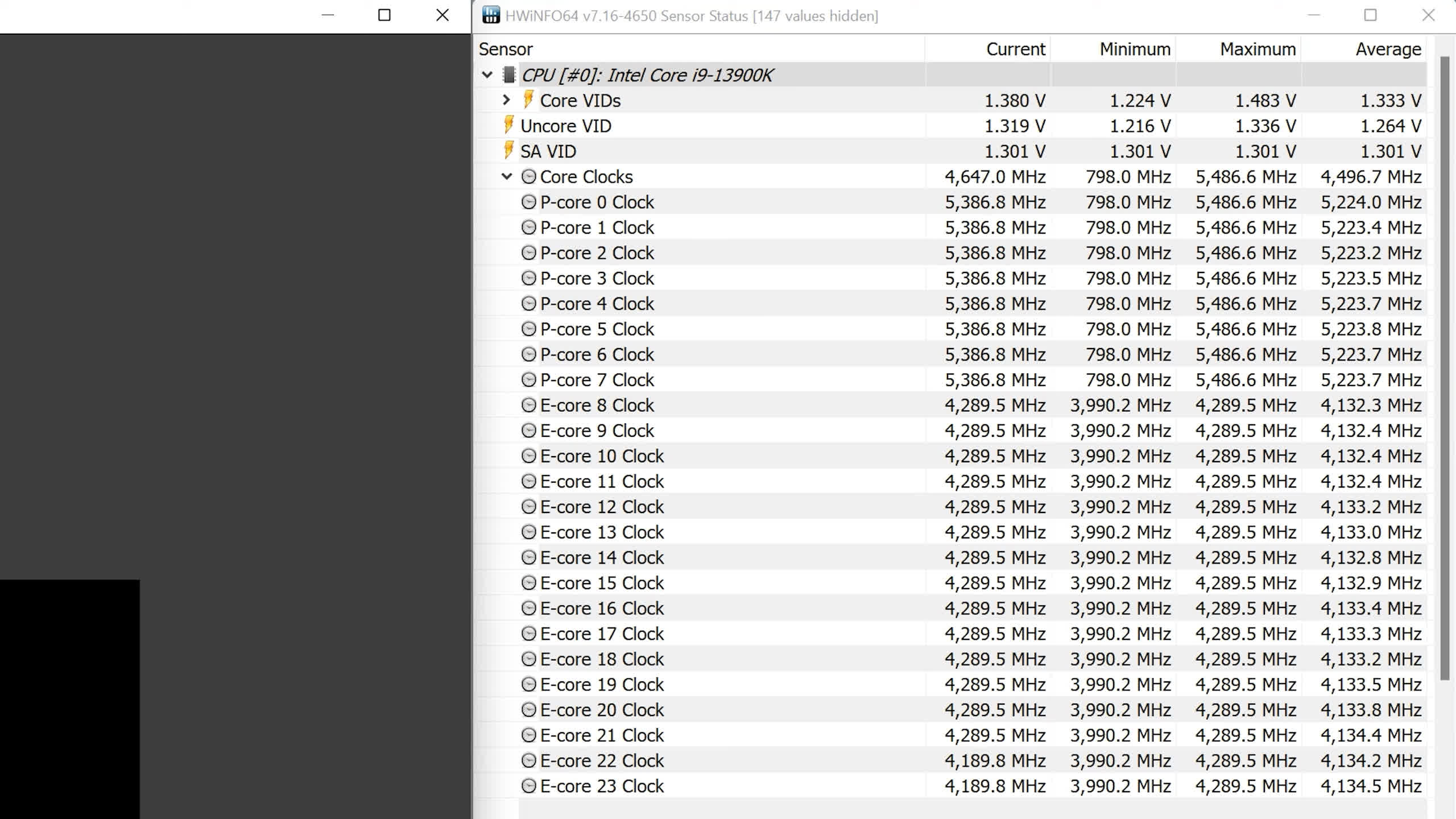The height and width of the screenshot is (819, 1456).
Task: Click the E-core 17 Clock icon
Action: point(529,634)
